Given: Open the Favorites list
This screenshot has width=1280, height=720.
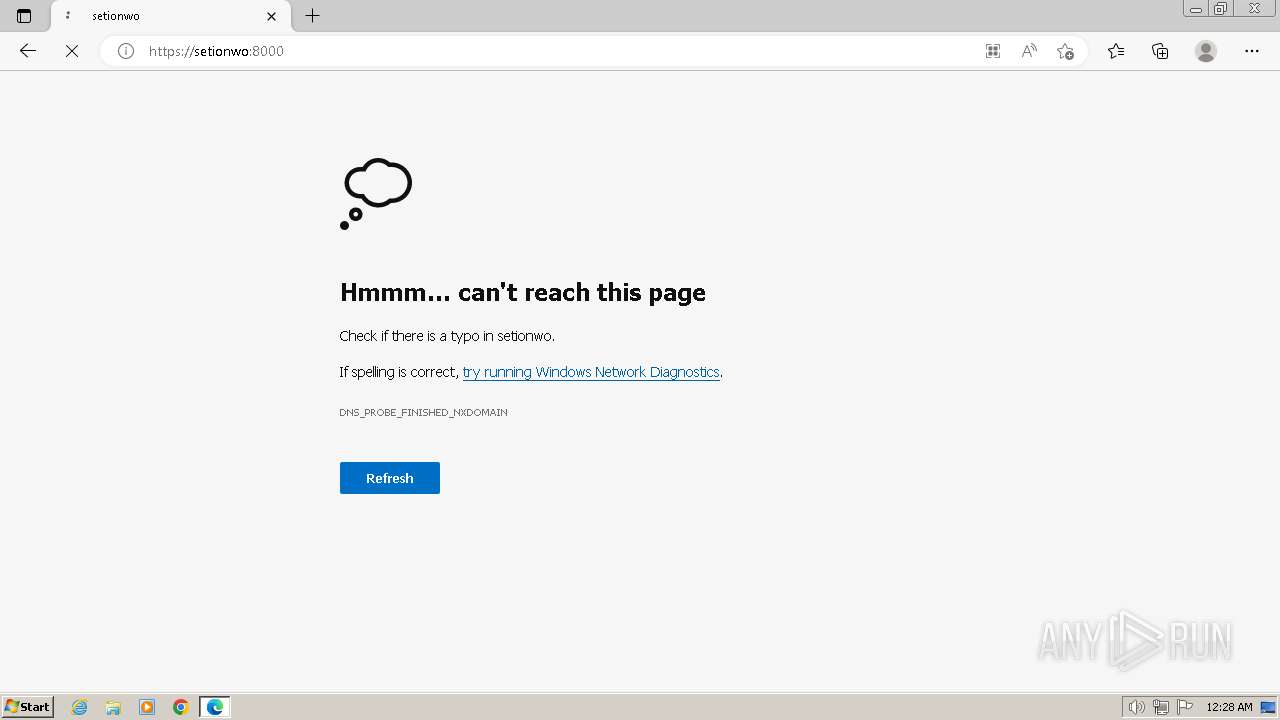Looking at the screenshot, I should pos(1116,51).
